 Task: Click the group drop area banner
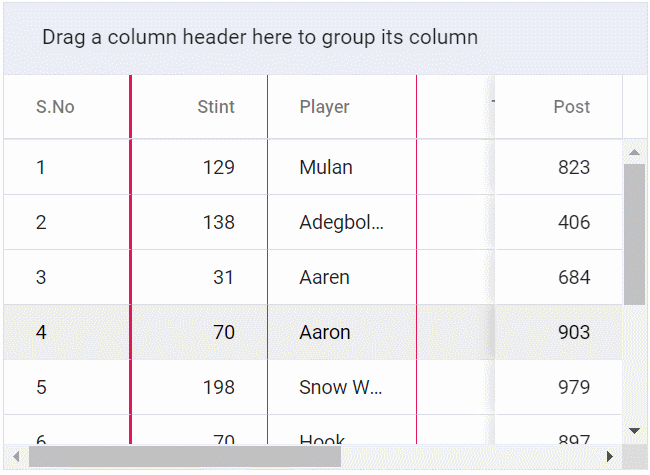pyautogui.click(x=260, y=38)
